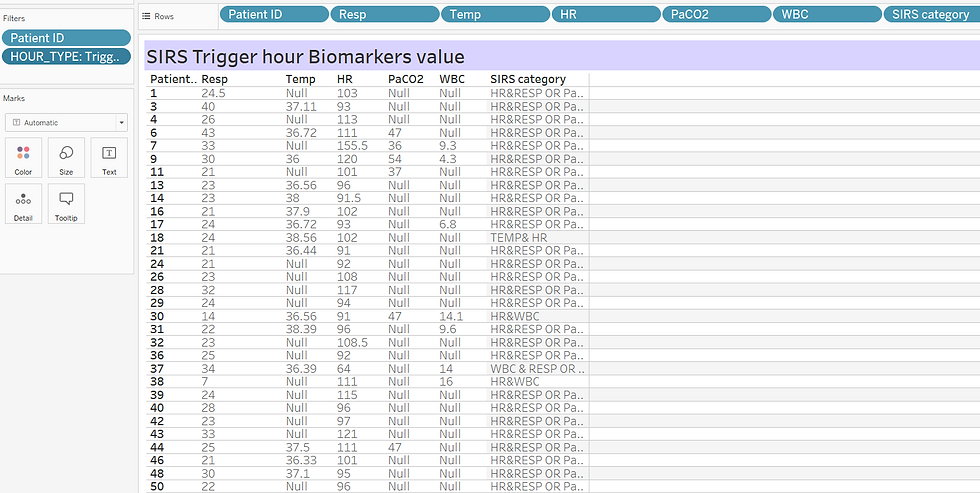Select Temp value 37.11 for patient 3

301,106
